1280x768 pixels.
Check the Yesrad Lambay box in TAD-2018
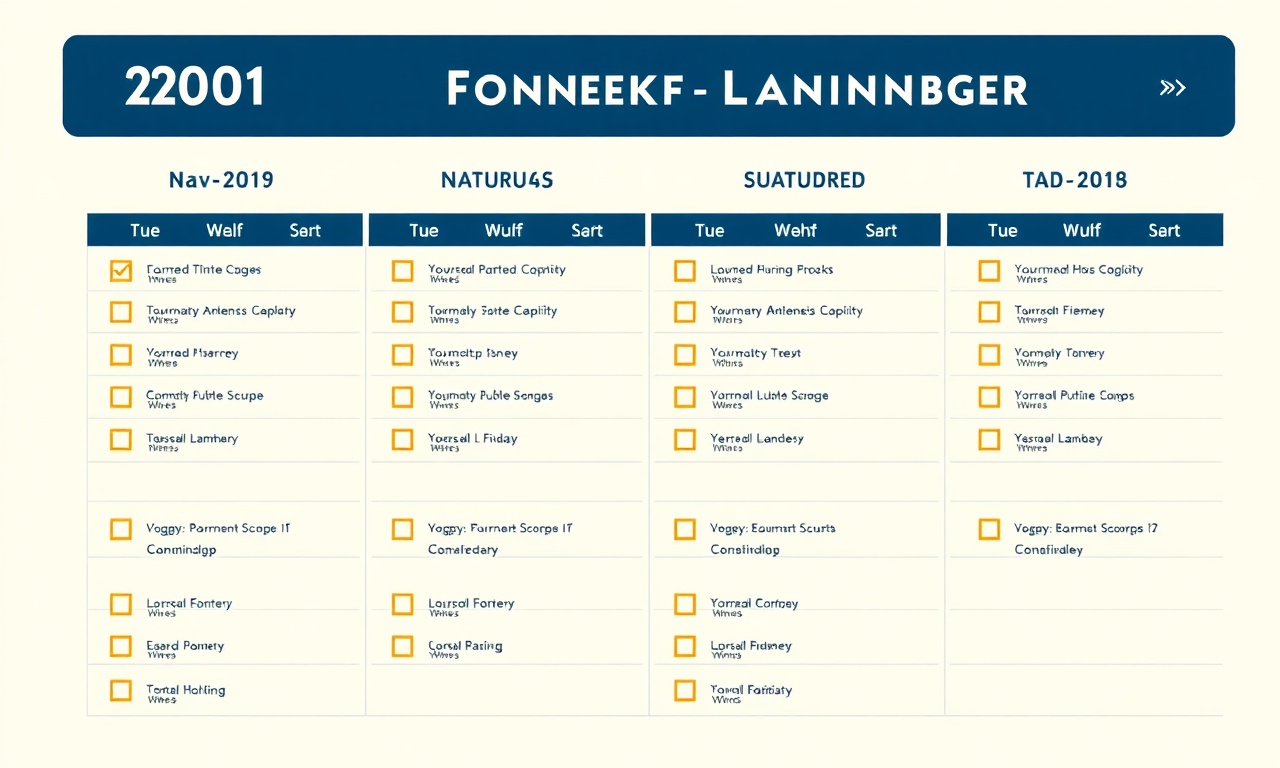tap(989, 439)
